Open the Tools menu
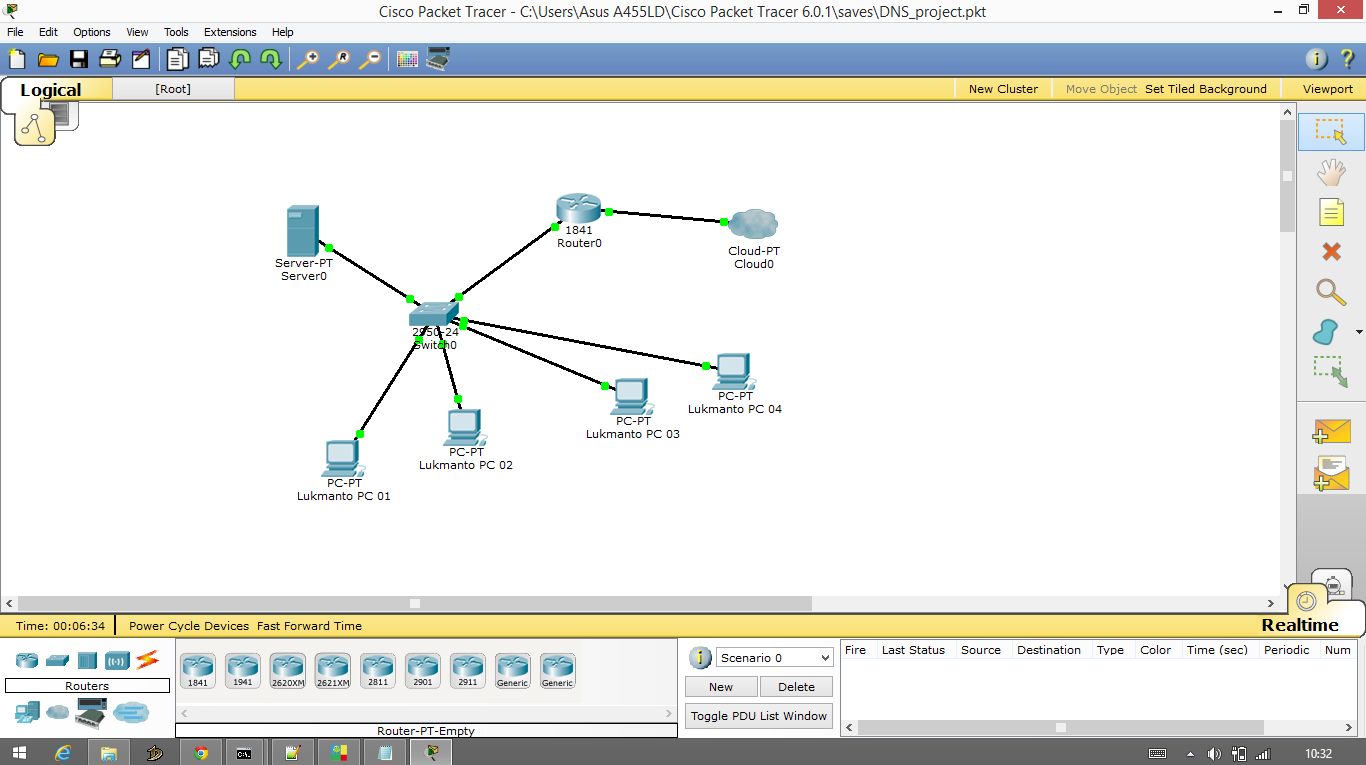Screen dimensions: 1366x765 176,32
